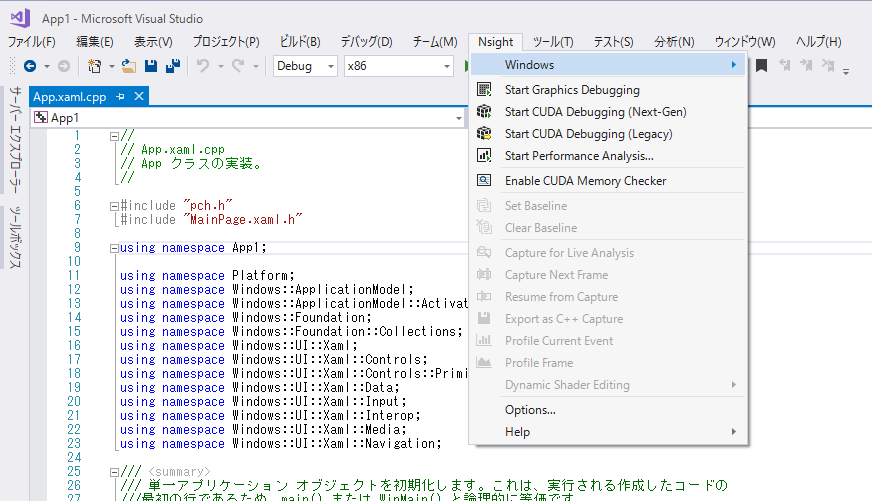
Task: Collapse the include block at line 6
Action: 114,206
